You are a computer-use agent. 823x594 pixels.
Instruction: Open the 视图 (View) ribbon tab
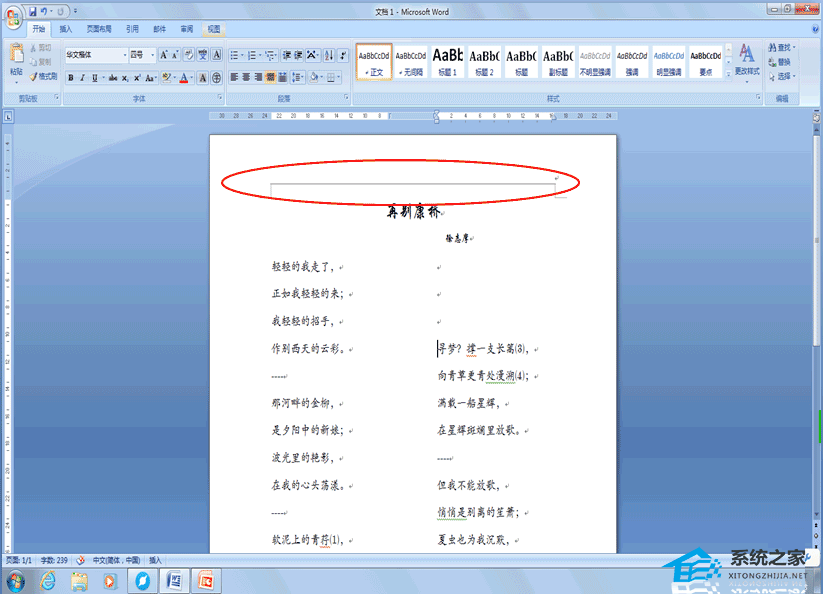(214, 29)
